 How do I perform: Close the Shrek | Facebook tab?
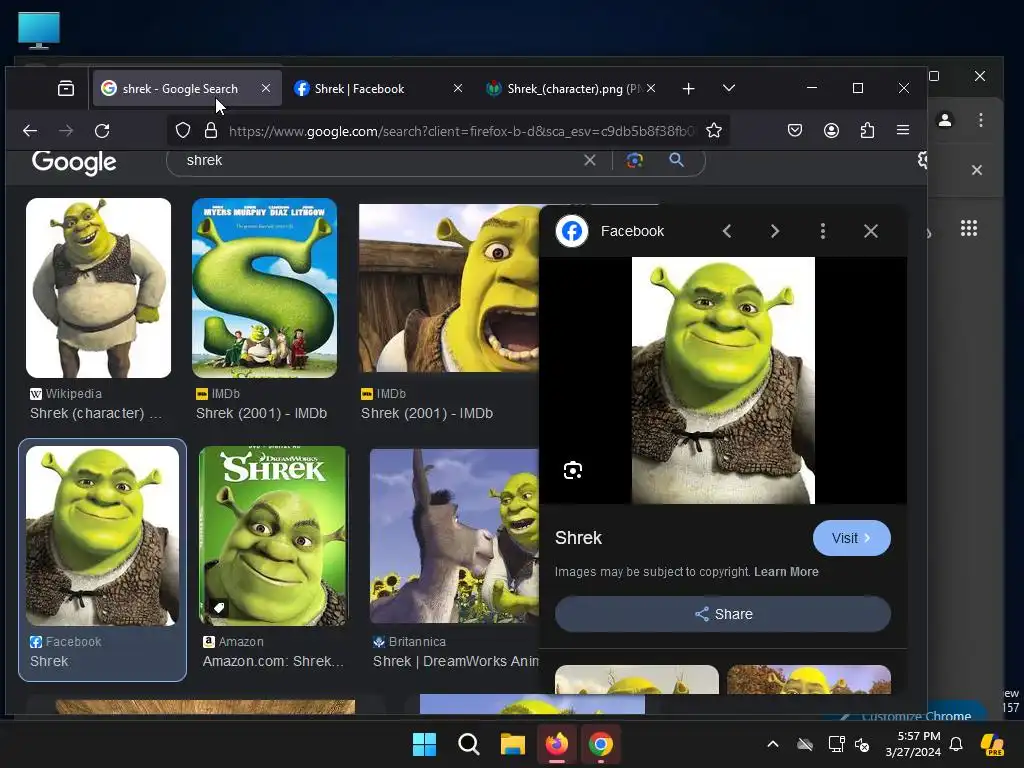pos(458,88)
